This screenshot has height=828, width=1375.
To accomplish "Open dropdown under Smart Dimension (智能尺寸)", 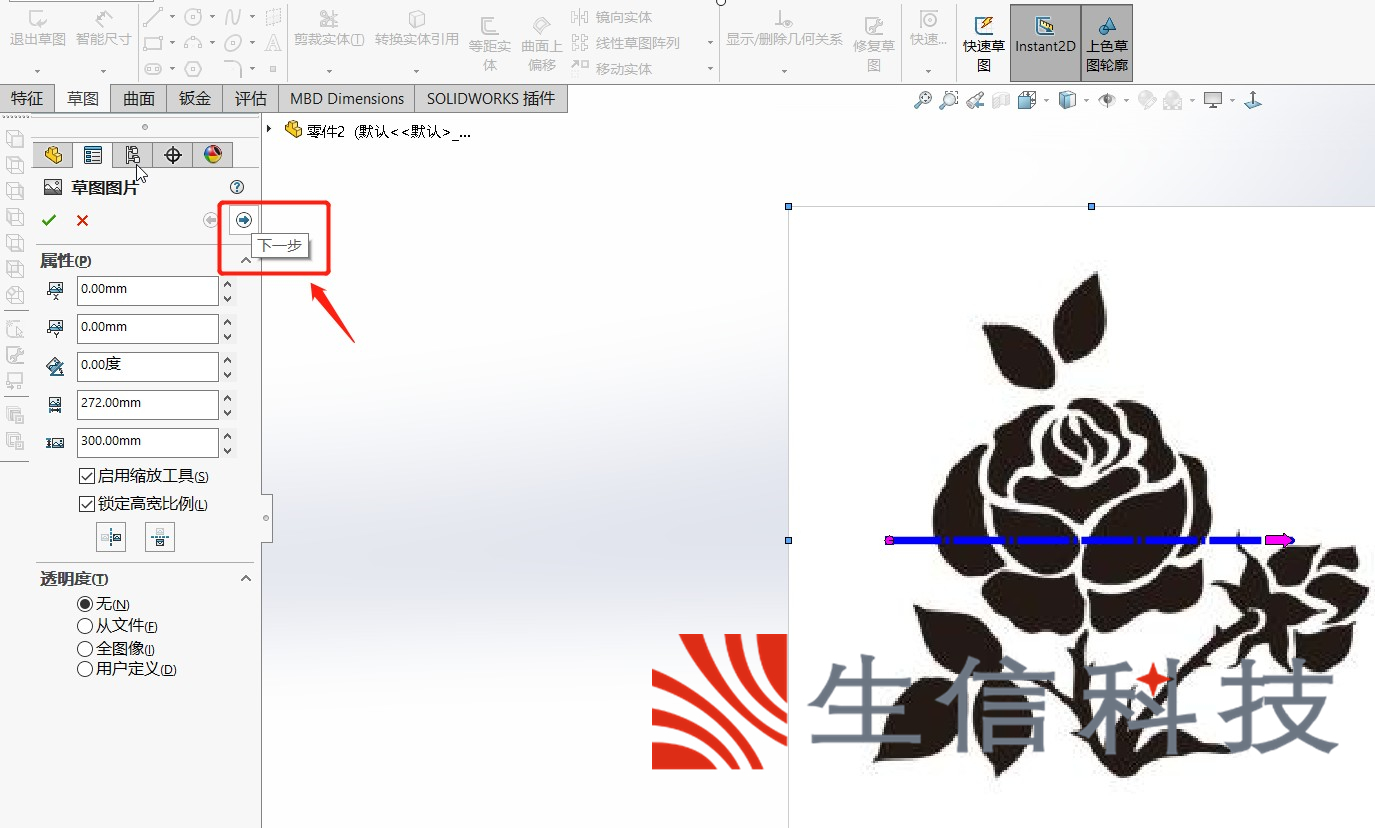I will point(103,71).
